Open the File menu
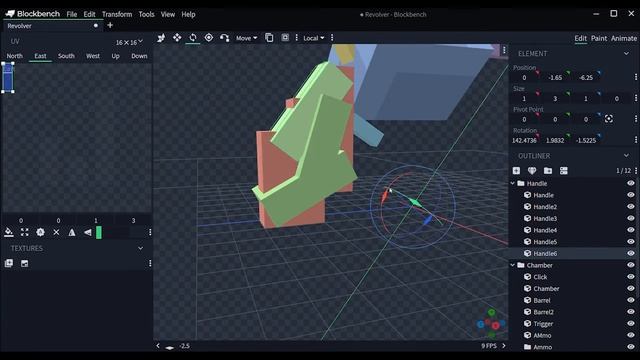The image size is (640, 360). 72,14
